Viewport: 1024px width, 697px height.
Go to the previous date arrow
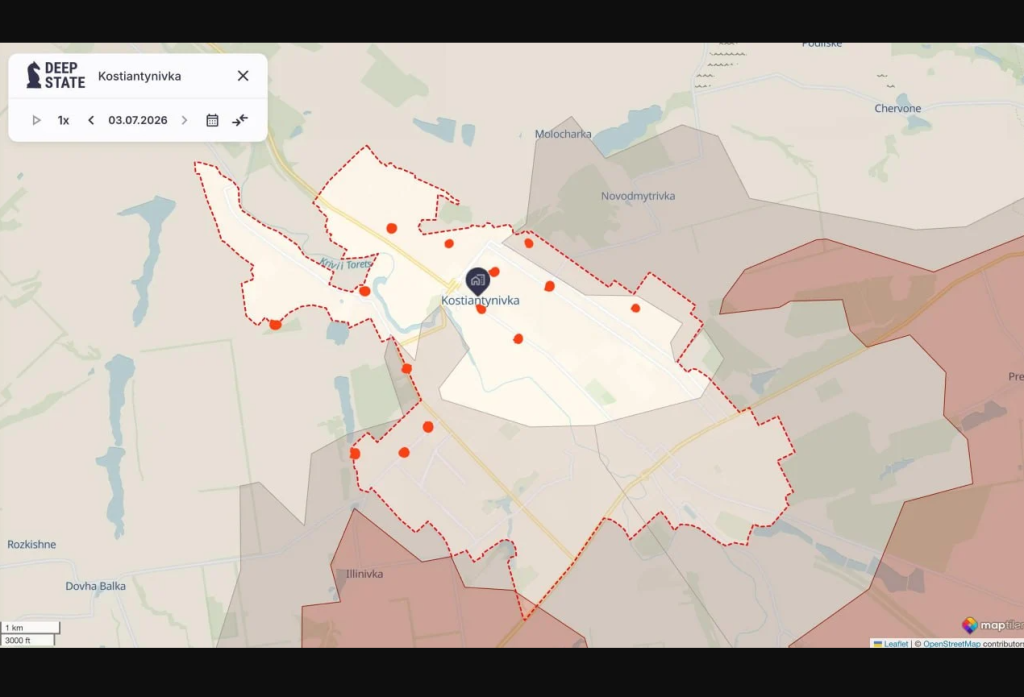[91, 120]
